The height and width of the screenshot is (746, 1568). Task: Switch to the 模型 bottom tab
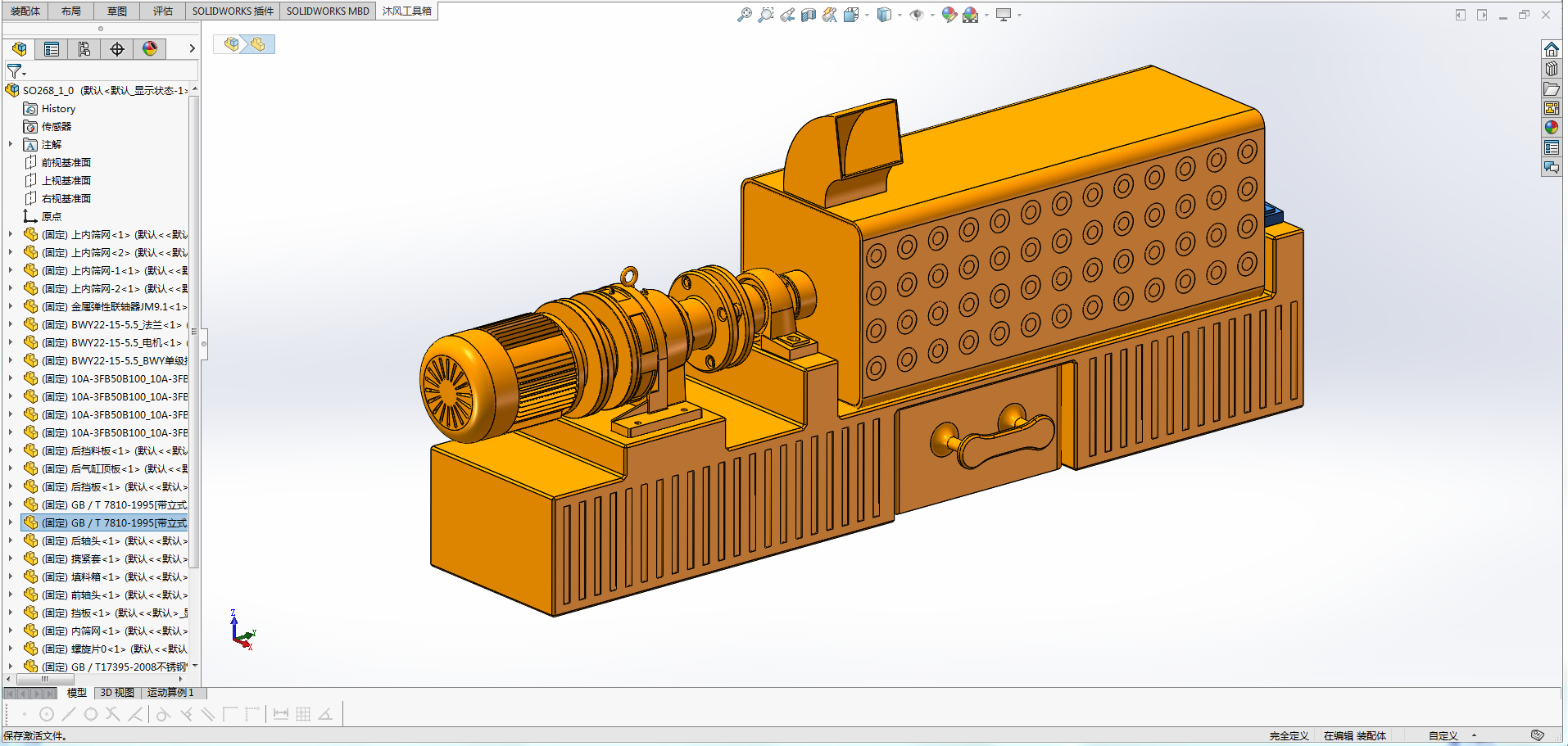77,693
